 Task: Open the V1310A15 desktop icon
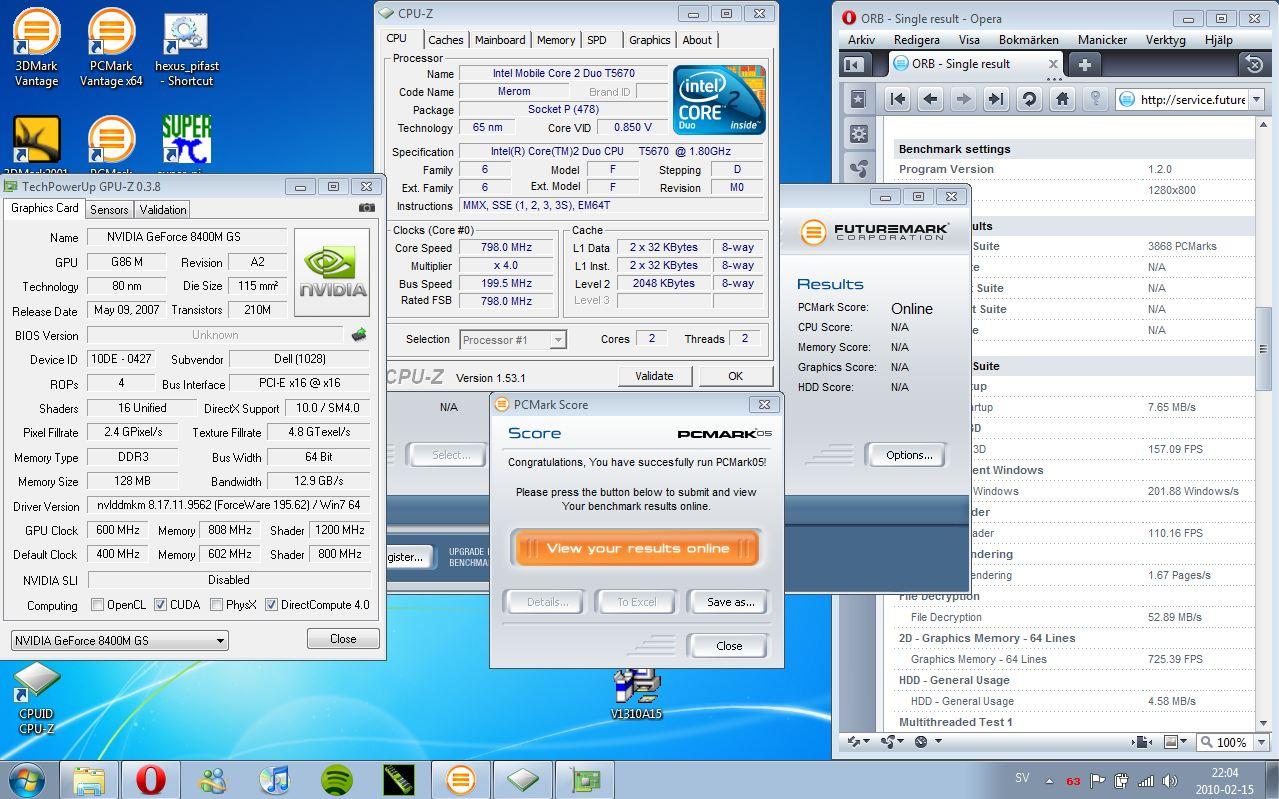636,694
